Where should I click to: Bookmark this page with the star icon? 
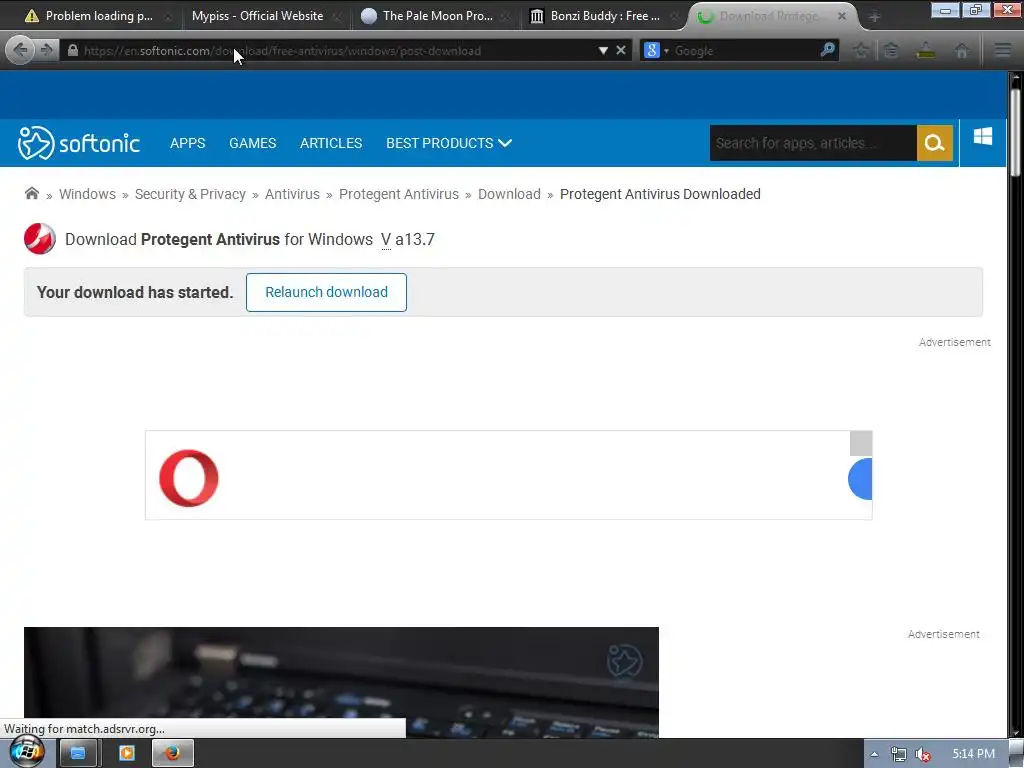click(861, 50)
